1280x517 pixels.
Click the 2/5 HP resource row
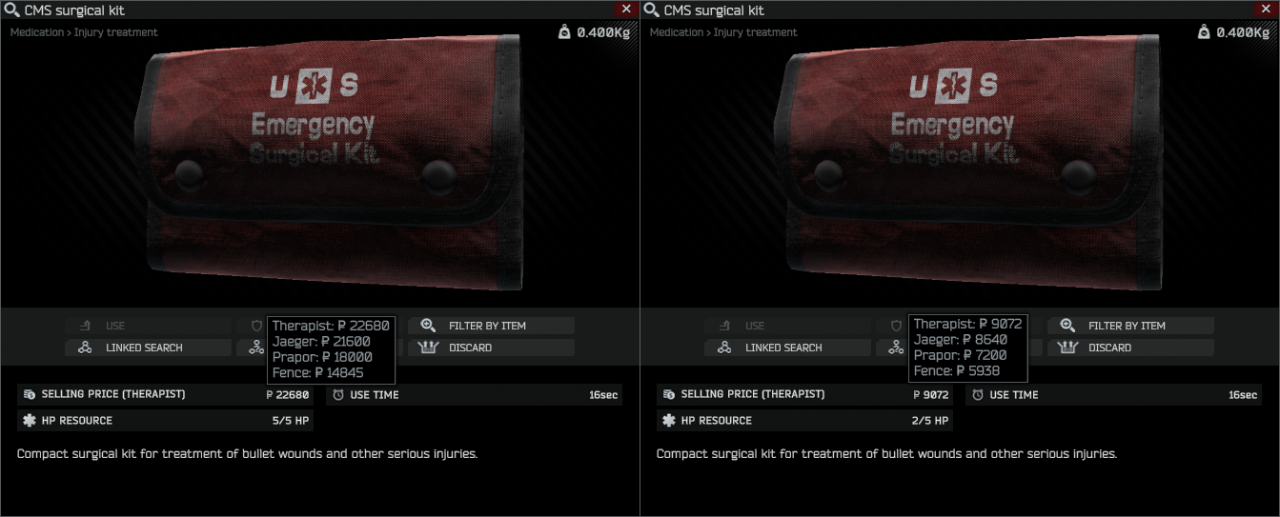click(805, 421)
